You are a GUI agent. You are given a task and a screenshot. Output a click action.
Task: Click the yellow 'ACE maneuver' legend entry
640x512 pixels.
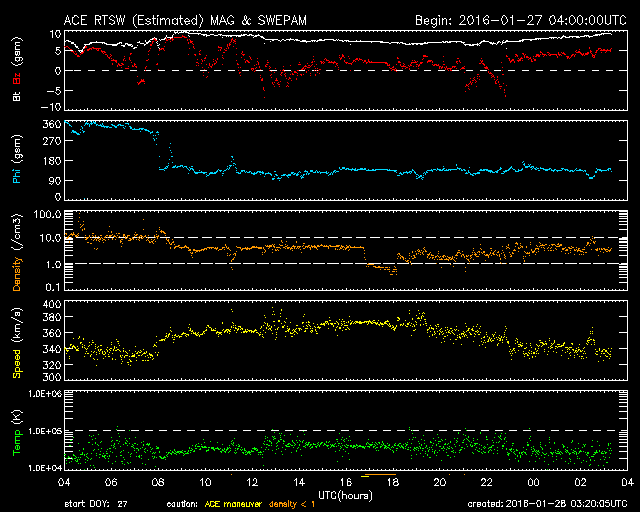click(x=233, y=504)
